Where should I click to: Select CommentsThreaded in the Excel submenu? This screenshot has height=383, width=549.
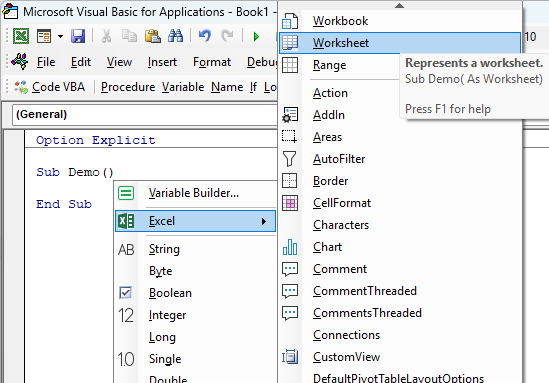click(x=400, y=313)
